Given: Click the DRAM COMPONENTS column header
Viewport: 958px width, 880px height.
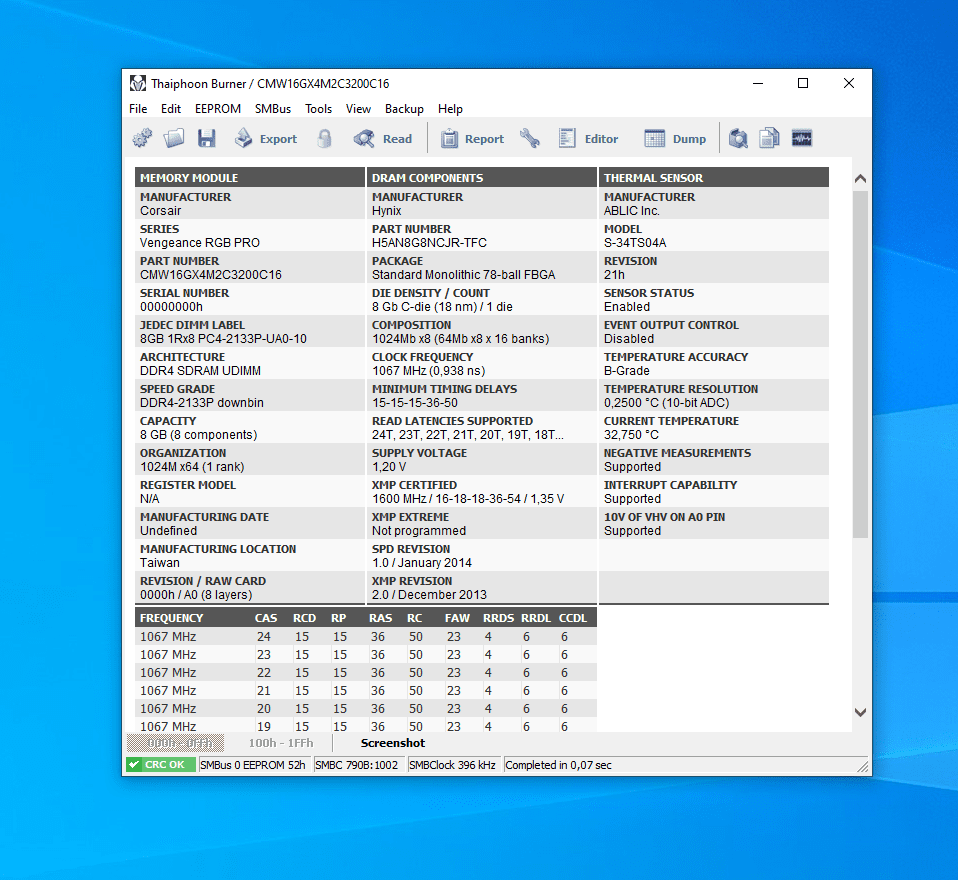Looking at the screenshot, I should pyautogui.click(x=481, y=178).
